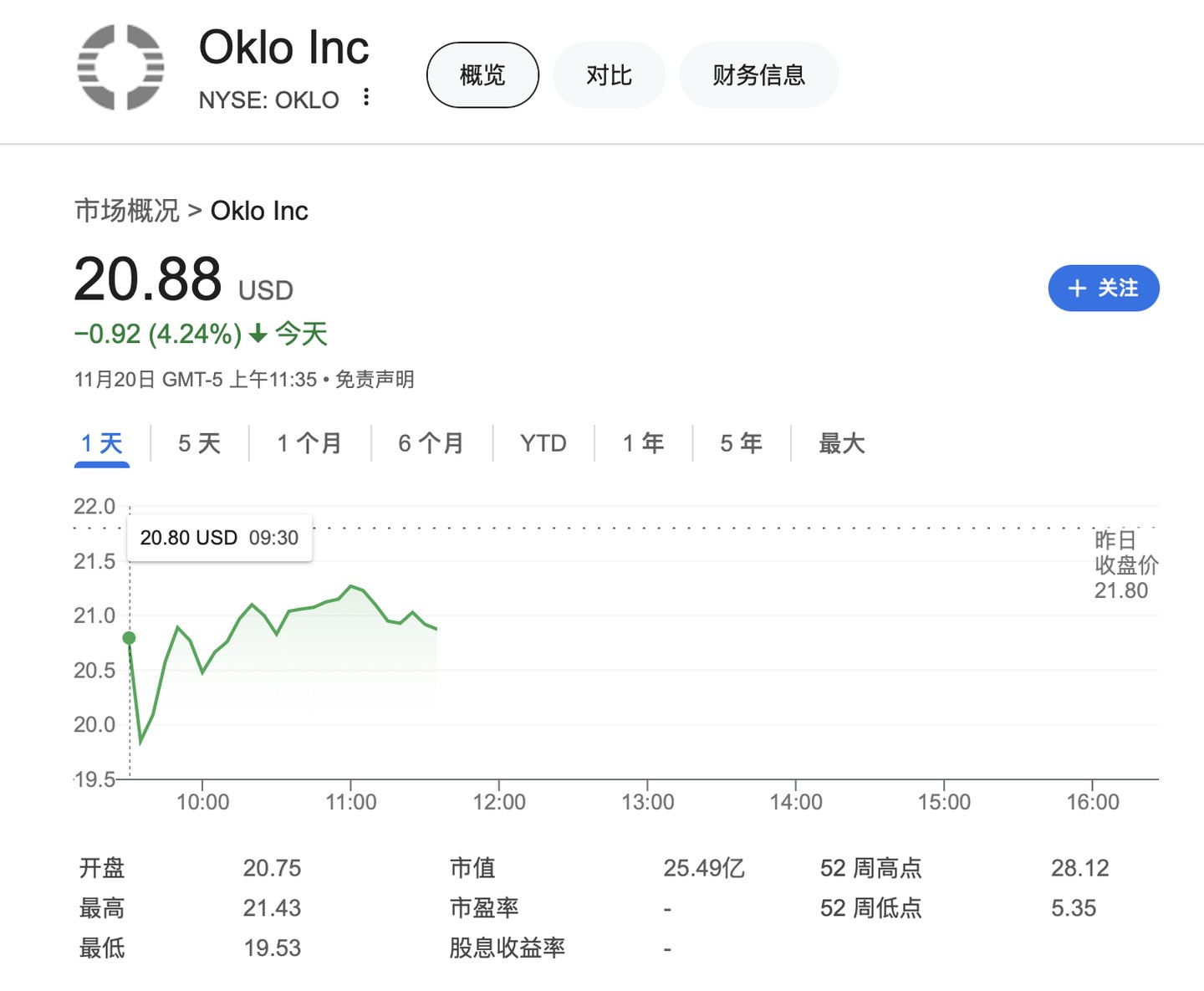1204x991 pixels.
Task: Select the 概览 overview tab
Action: coord(482,75)
